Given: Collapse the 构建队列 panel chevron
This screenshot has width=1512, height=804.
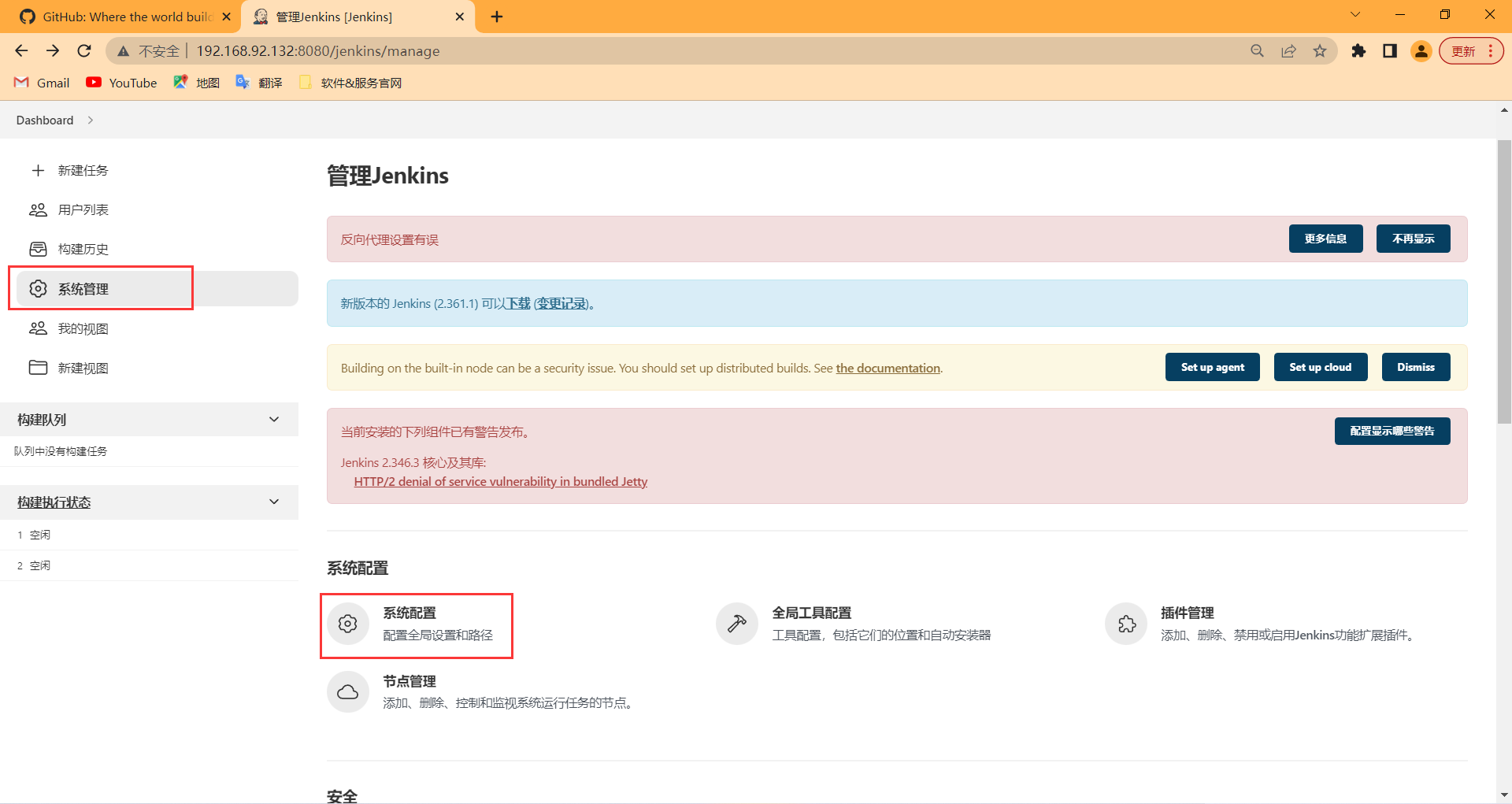Looking at the screenshot, I should click(274, 420).
